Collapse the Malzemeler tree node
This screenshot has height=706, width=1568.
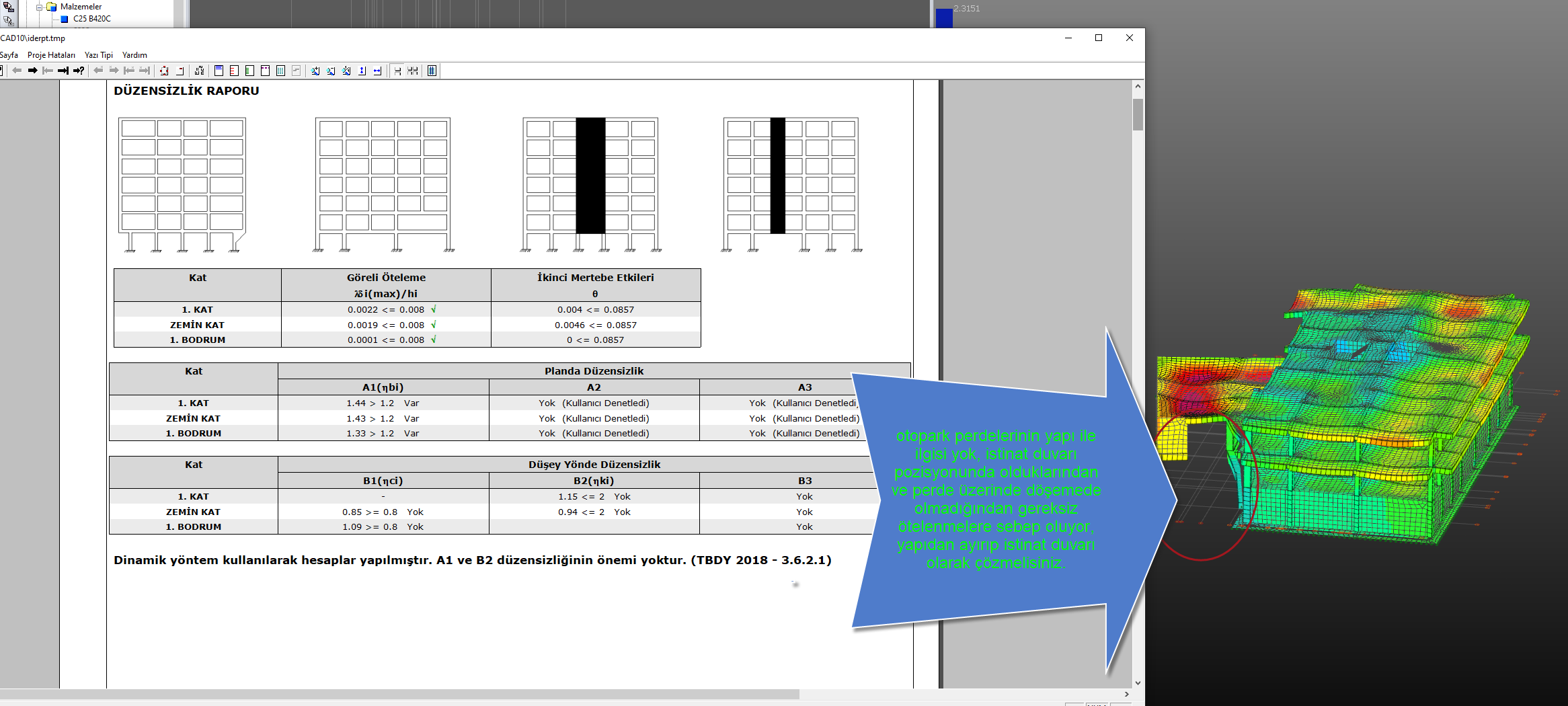click(x=39, y=7)
